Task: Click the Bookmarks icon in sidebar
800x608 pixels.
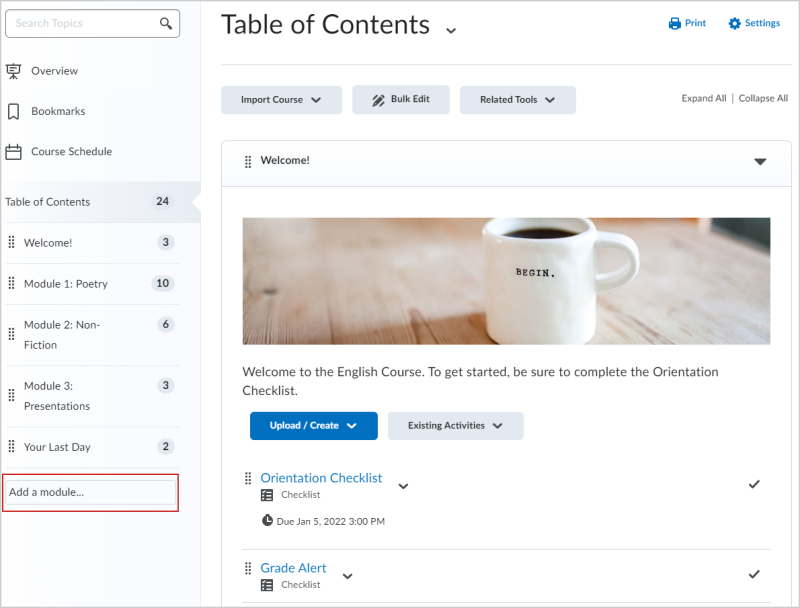Action: [x=13, y=111]
